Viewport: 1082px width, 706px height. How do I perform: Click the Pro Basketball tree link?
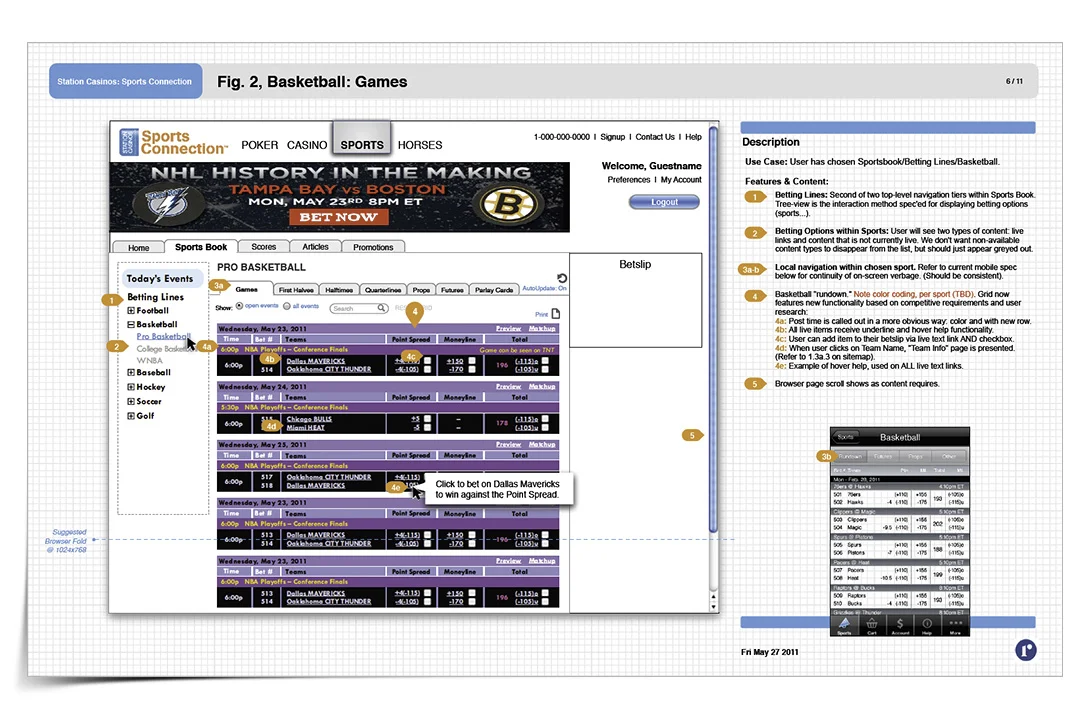tap(163, 336)
